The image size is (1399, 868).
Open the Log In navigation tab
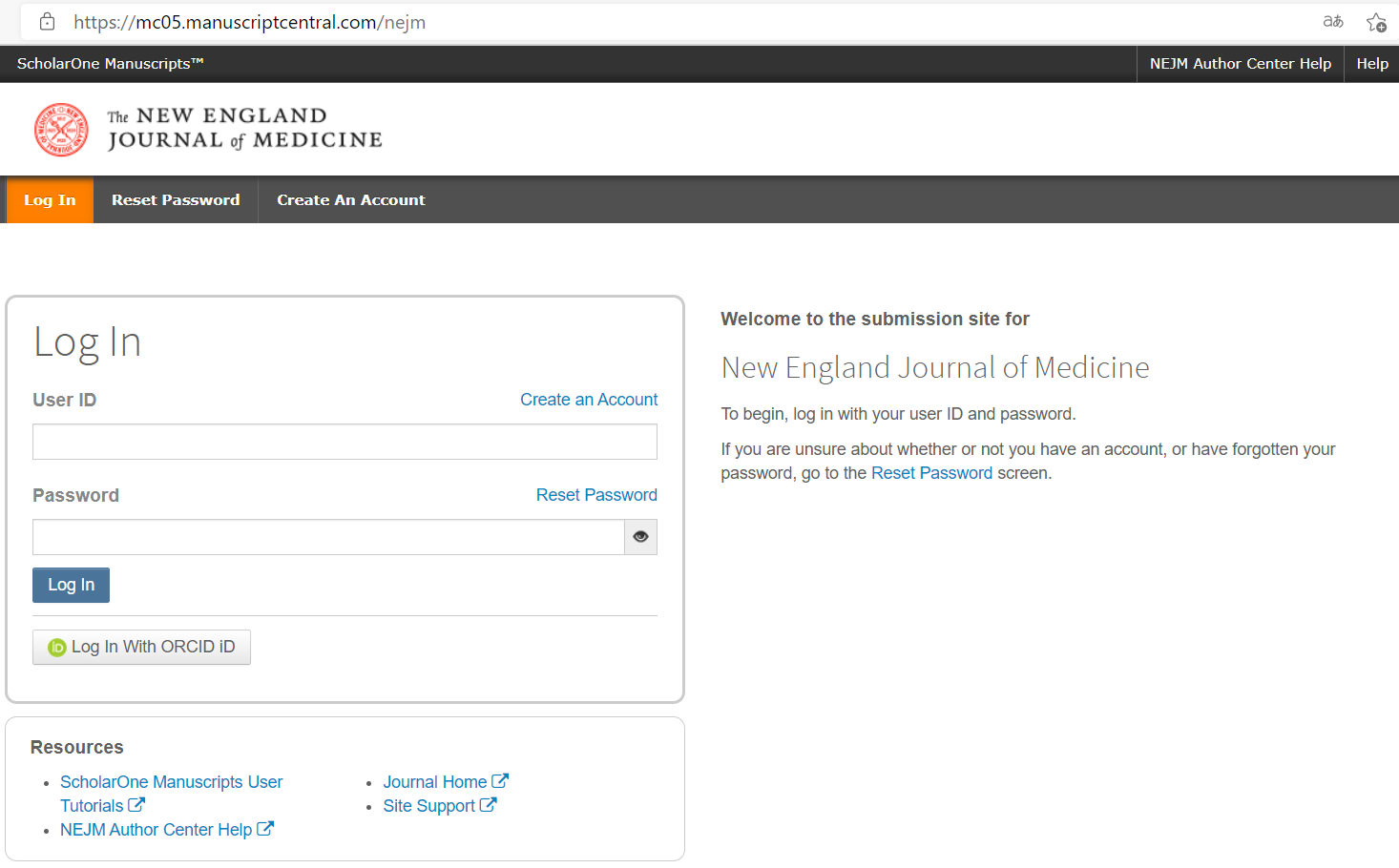pyautogui.click(x=50, y=200)
